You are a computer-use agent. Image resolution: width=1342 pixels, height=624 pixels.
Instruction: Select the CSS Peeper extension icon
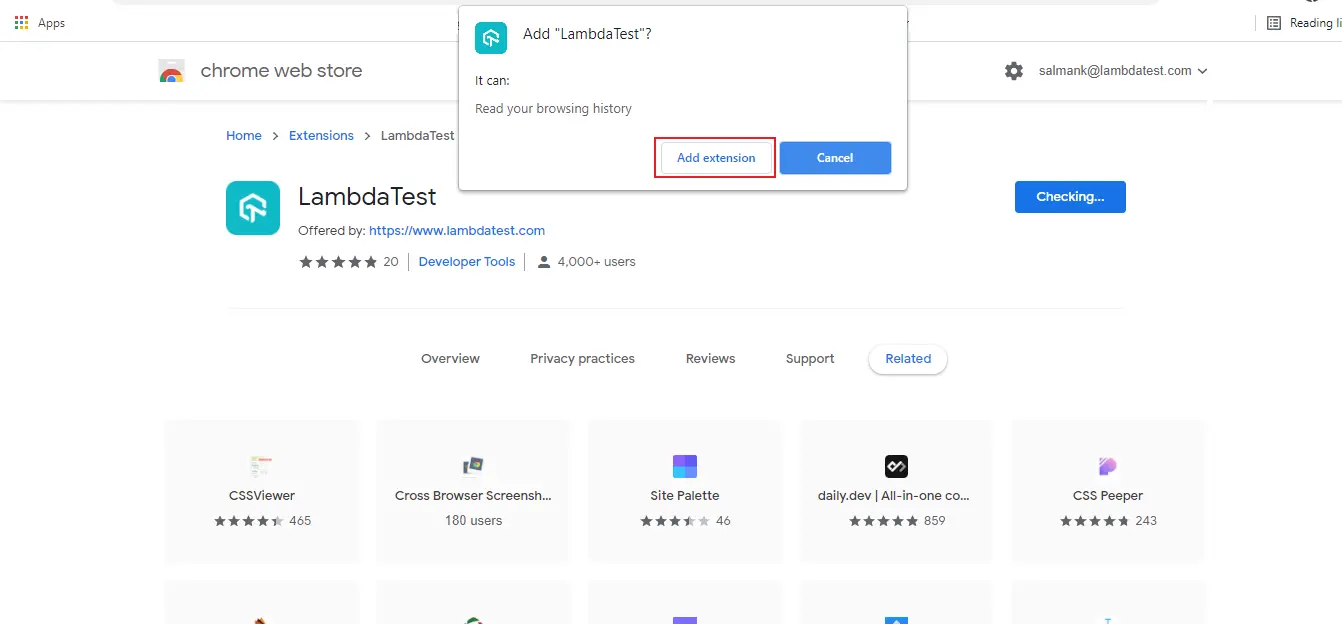point(1108,465)
